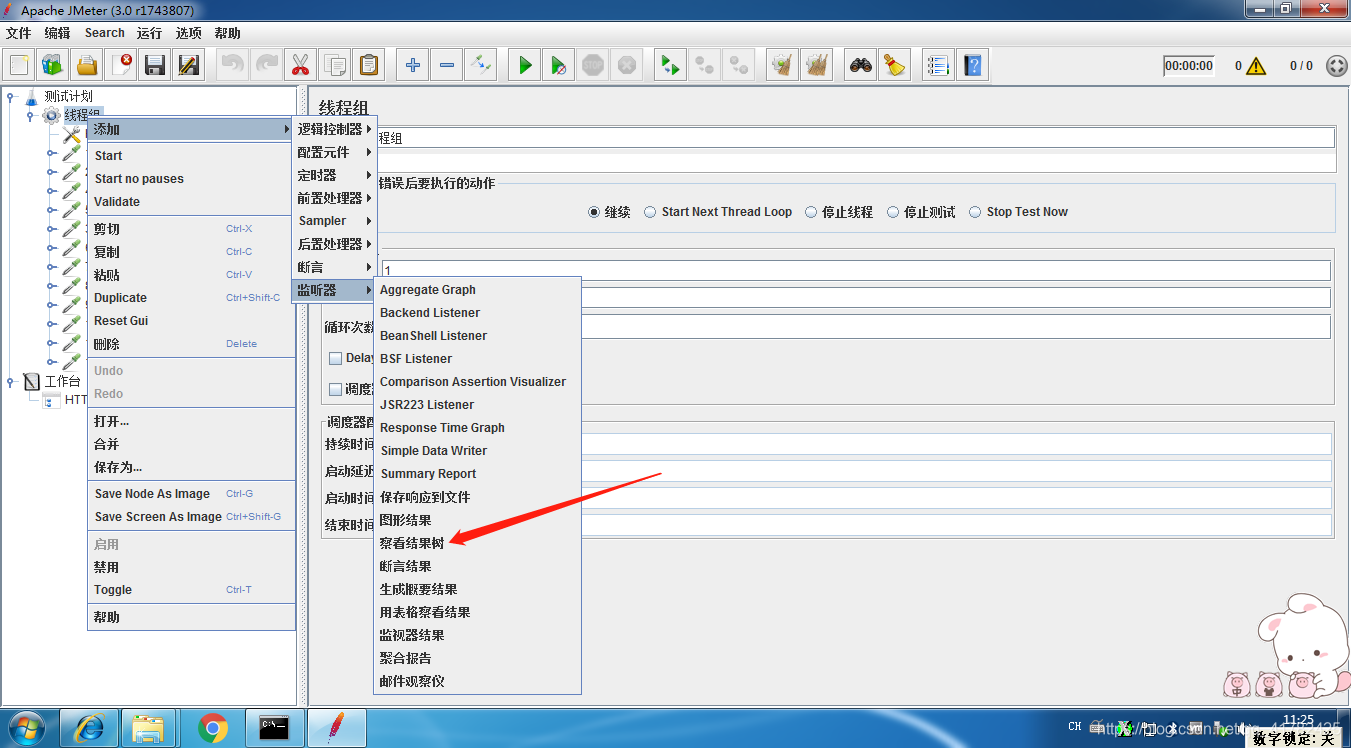The width and height of the screenshot is (1351, 748).
Task: Select 聚合报告 listener entry
Action: coord(477,658)
